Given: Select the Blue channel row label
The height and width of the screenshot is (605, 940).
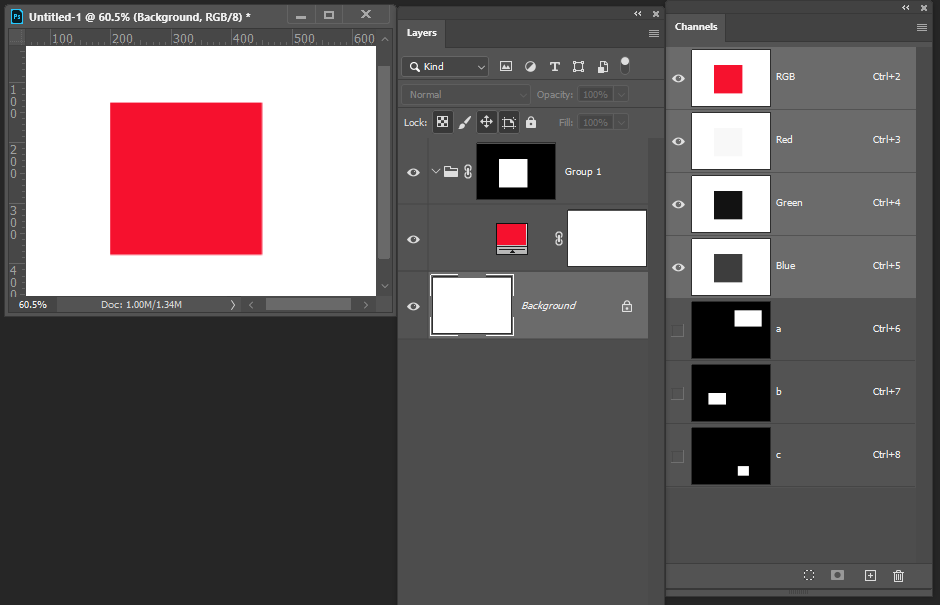Looking at the screenshot, I should pyautogui.click(x=785, y=266).
